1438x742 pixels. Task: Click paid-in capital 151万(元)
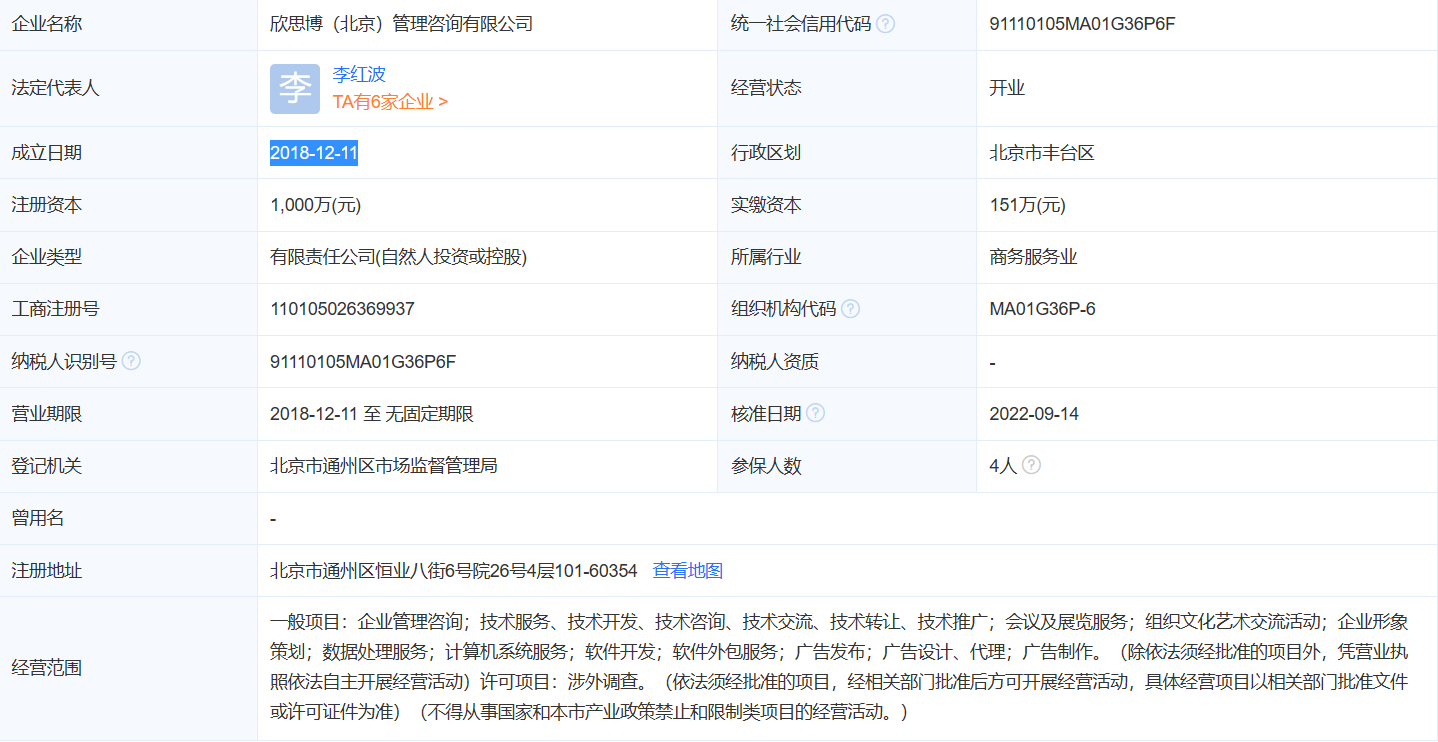[1027, 205]
